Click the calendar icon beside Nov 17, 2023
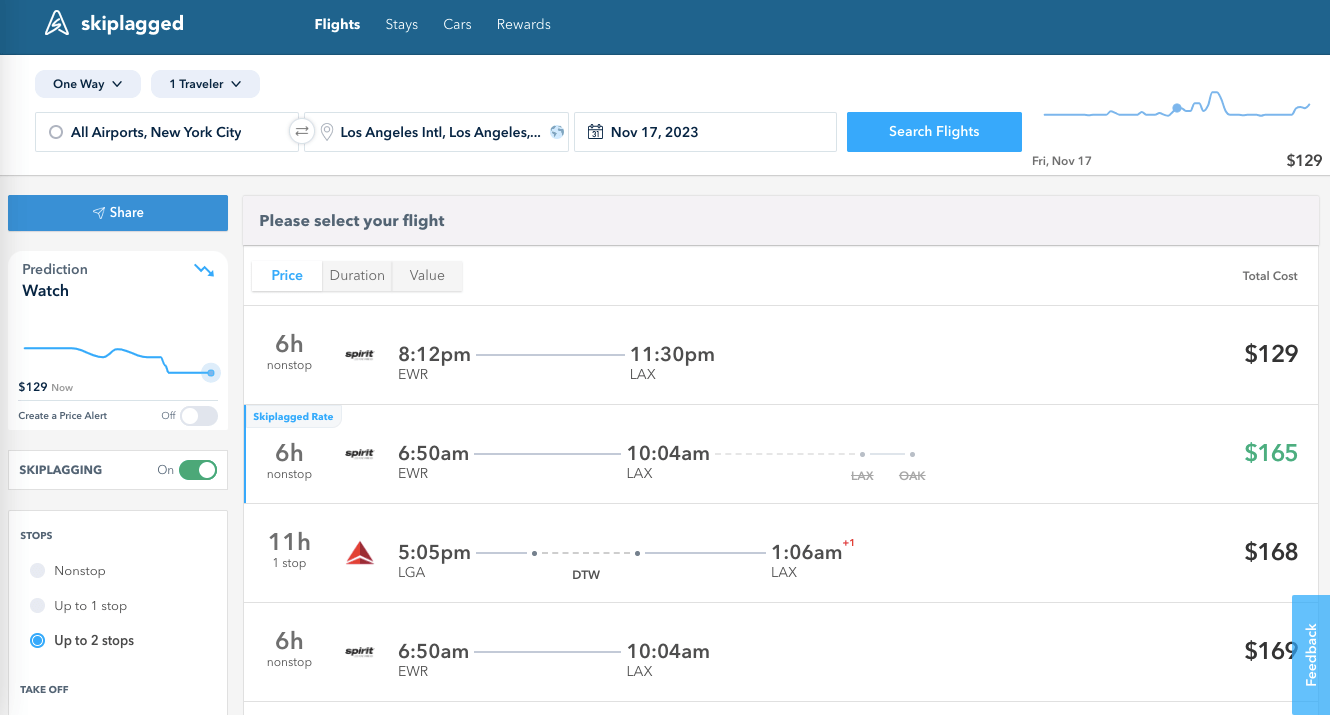The image size is (1330, 715). tap(595, 132)
